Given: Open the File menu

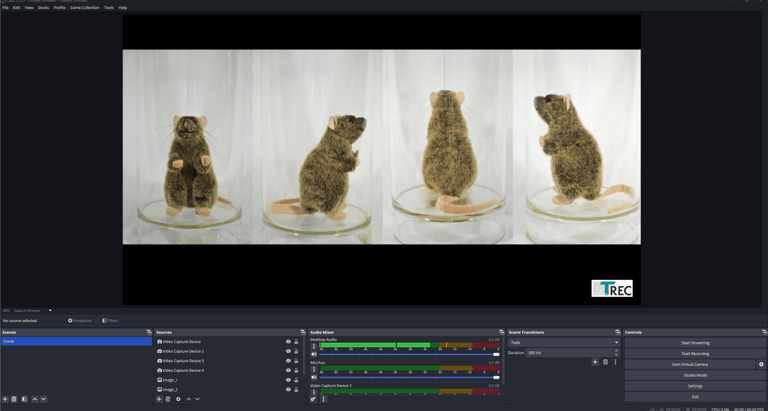Looking at the screenshot, I should pyautogui.click(x=5, y=8).
